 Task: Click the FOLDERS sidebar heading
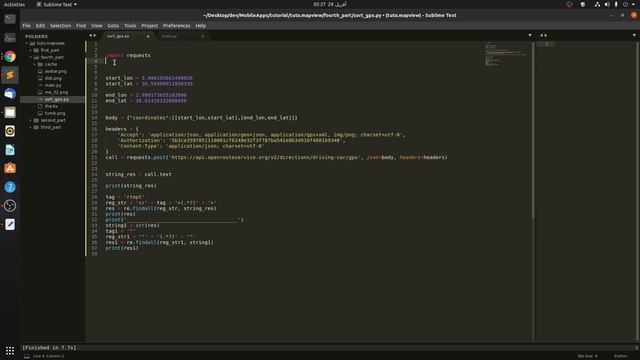tap(36, 36)
